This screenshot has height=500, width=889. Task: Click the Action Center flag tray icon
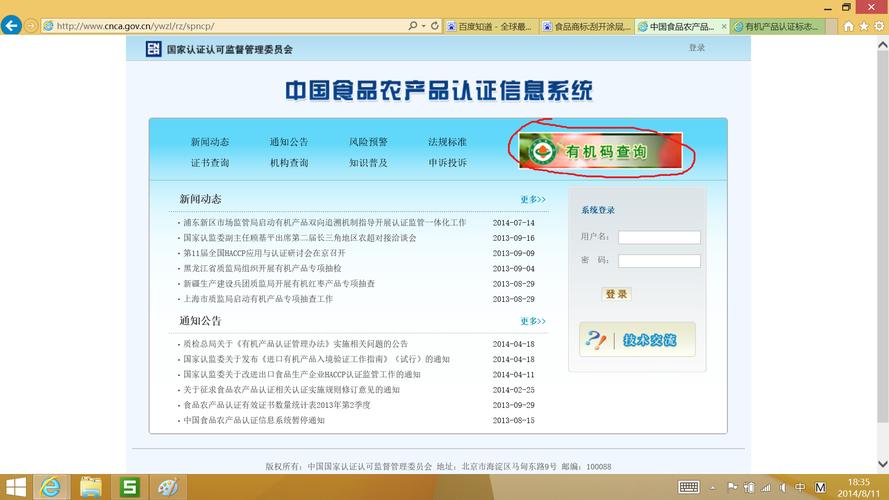[733, 487]
